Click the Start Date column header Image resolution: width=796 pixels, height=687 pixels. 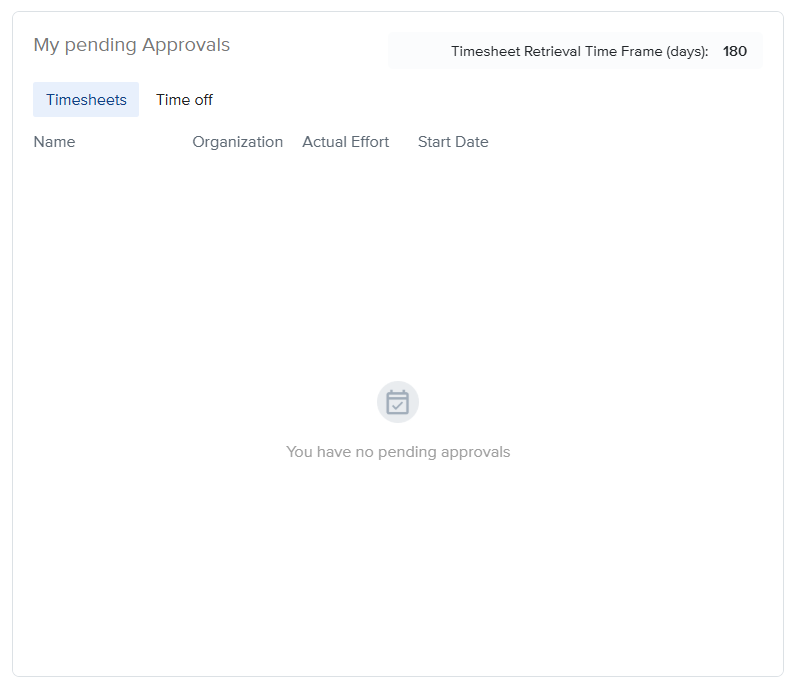point(453,142)
